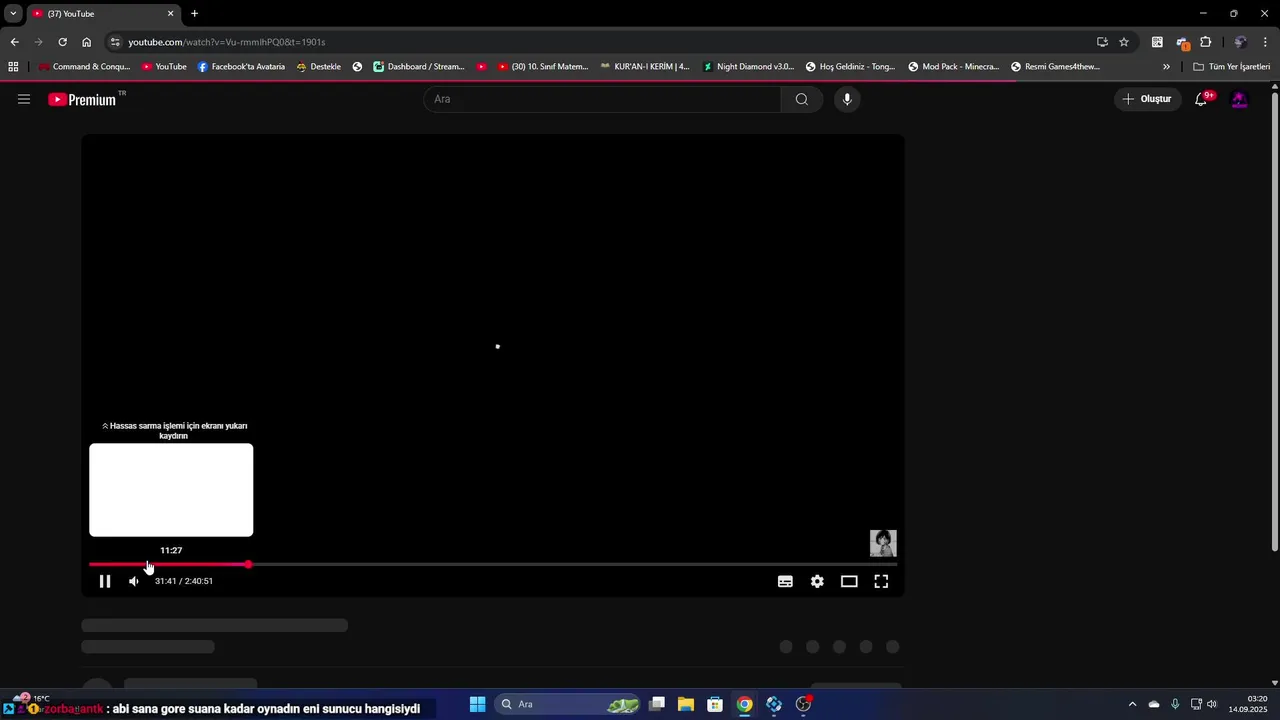1280x720 pixels.
Task: Enter fullscreen mode on the player
Action: [x=881, y=581]
